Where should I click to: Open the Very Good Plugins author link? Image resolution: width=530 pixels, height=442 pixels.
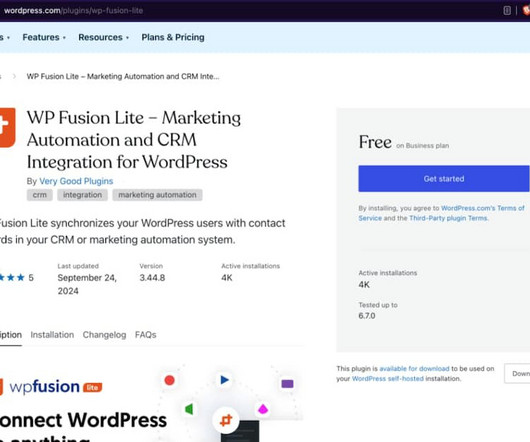(76, 181)
